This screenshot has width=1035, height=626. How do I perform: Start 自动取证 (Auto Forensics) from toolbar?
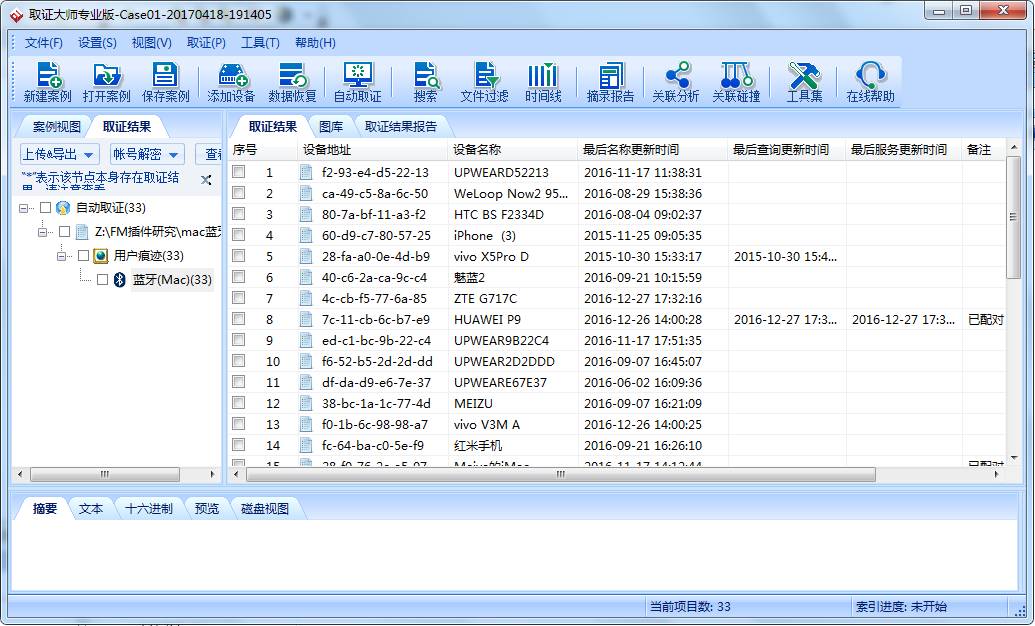357,82
